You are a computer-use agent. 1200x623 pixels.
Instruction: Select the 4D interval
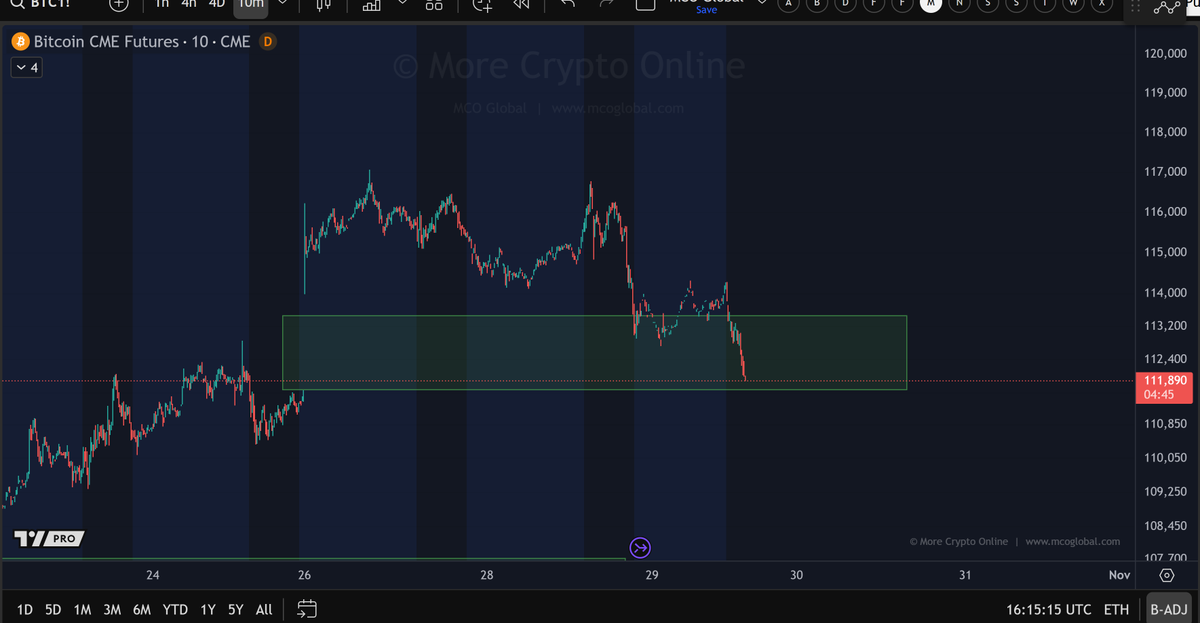tap(216, 4)
